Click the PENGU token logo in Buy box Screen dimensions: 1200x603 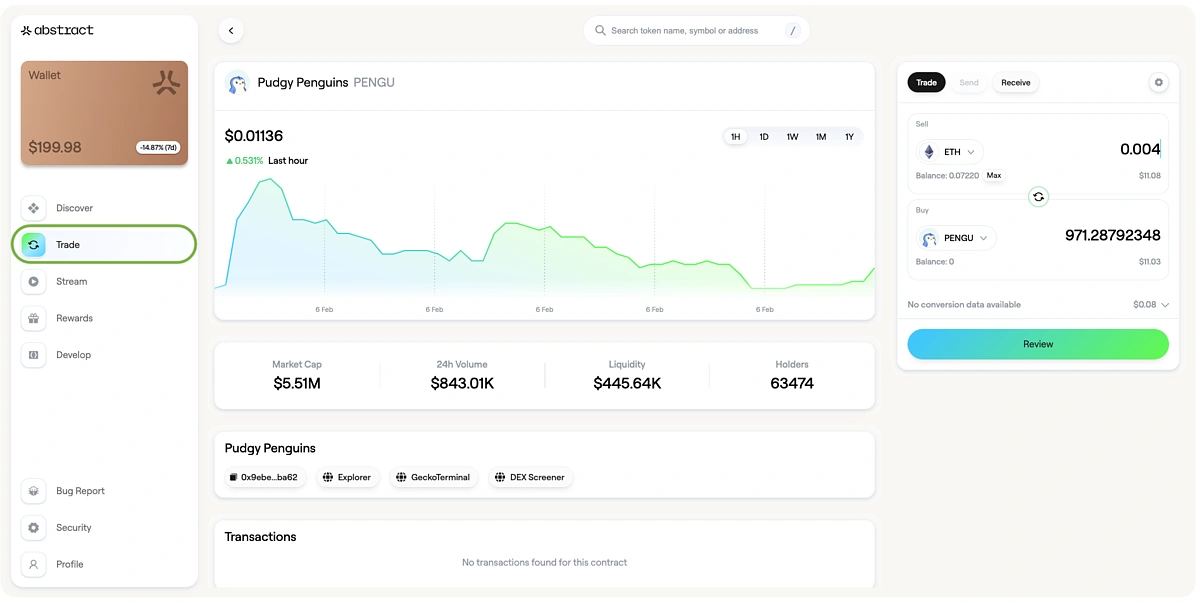(929, 238)
